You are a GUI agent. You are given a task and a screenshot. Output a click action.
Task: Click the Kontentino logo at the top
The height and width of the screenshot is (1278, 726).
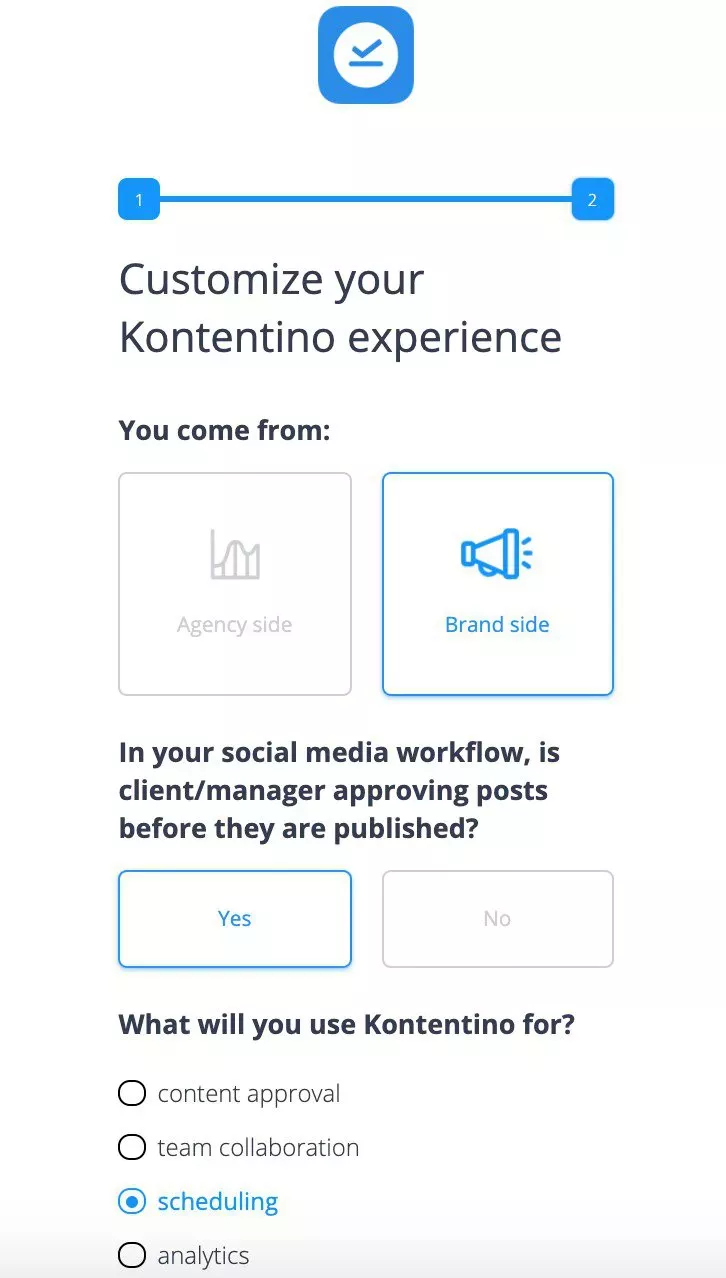(365, 56)
